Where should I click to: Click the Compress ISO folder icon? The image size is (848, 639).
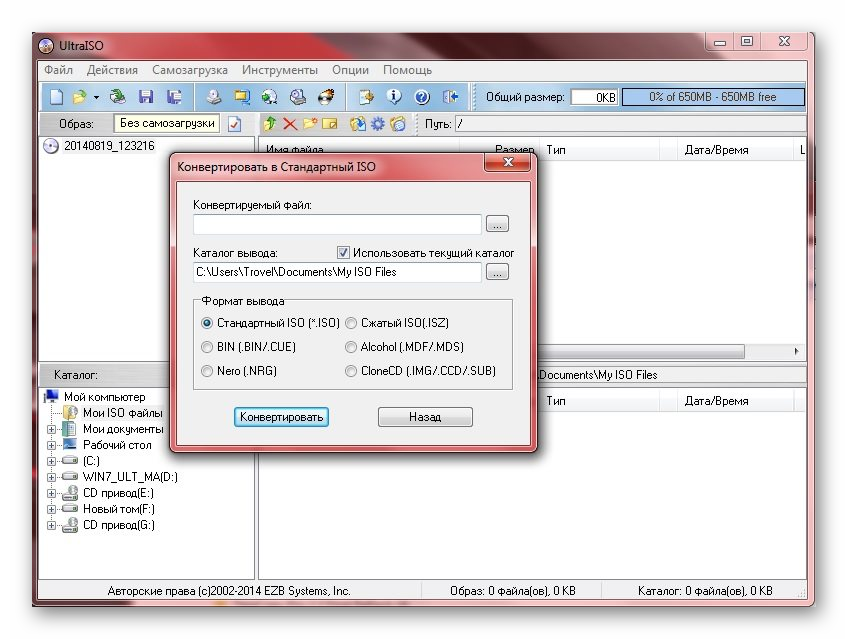click(242, 97)
